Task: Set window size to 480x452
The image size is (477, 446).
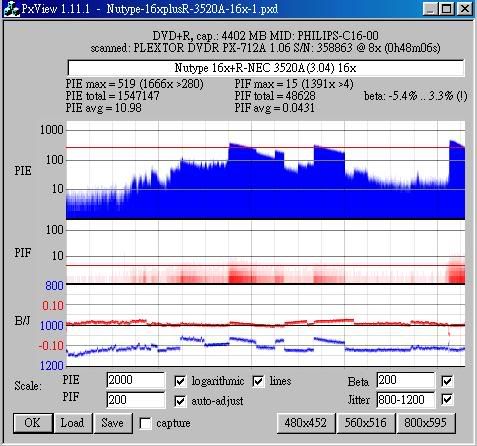Action: (306, 423)
